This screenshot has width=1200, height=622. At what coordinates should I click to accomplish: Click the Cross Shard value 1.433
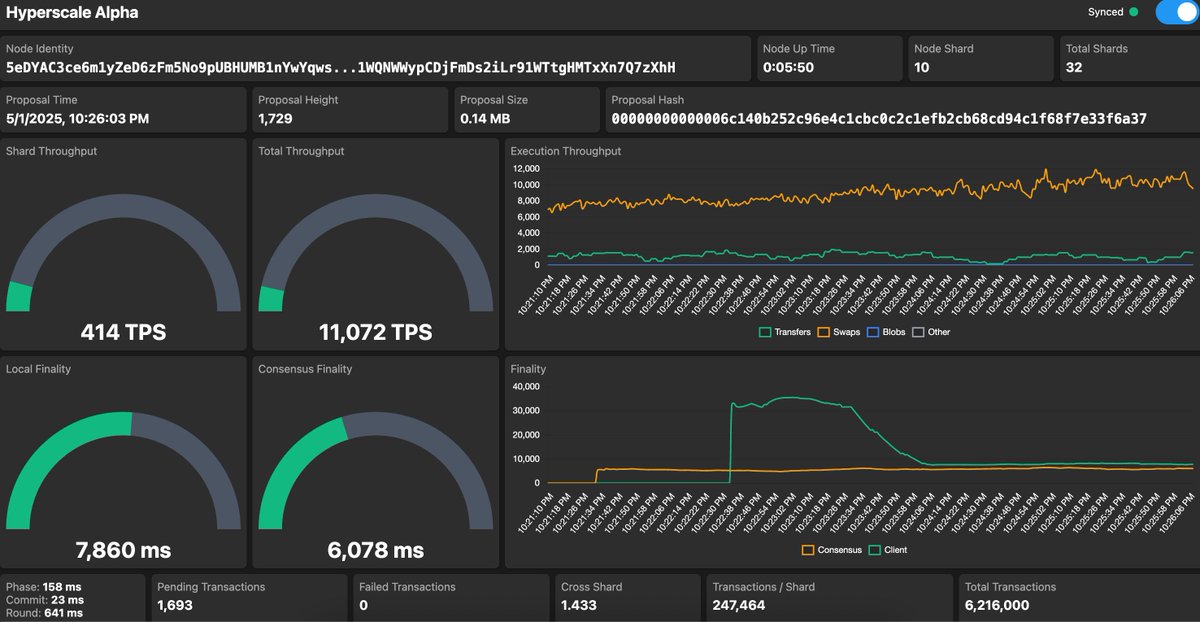pyautogui.click(x=581, y=605)
